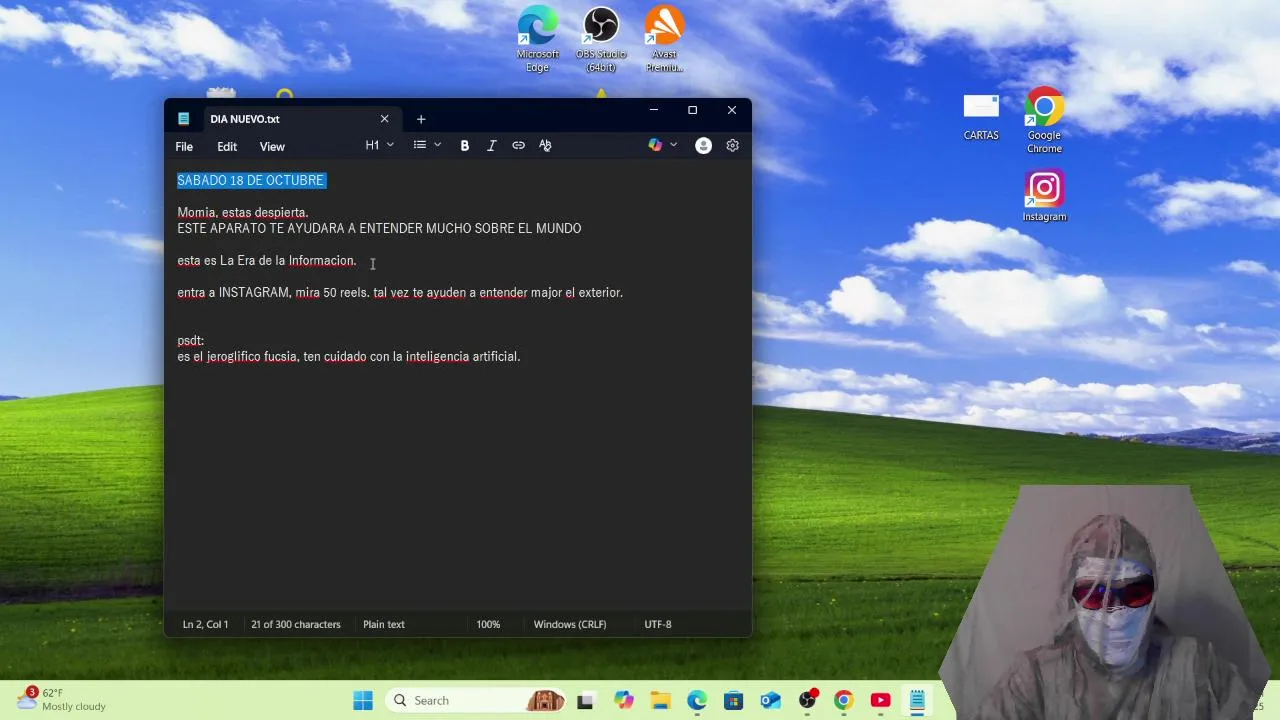Open Notepad settings gear

(732, 145)
